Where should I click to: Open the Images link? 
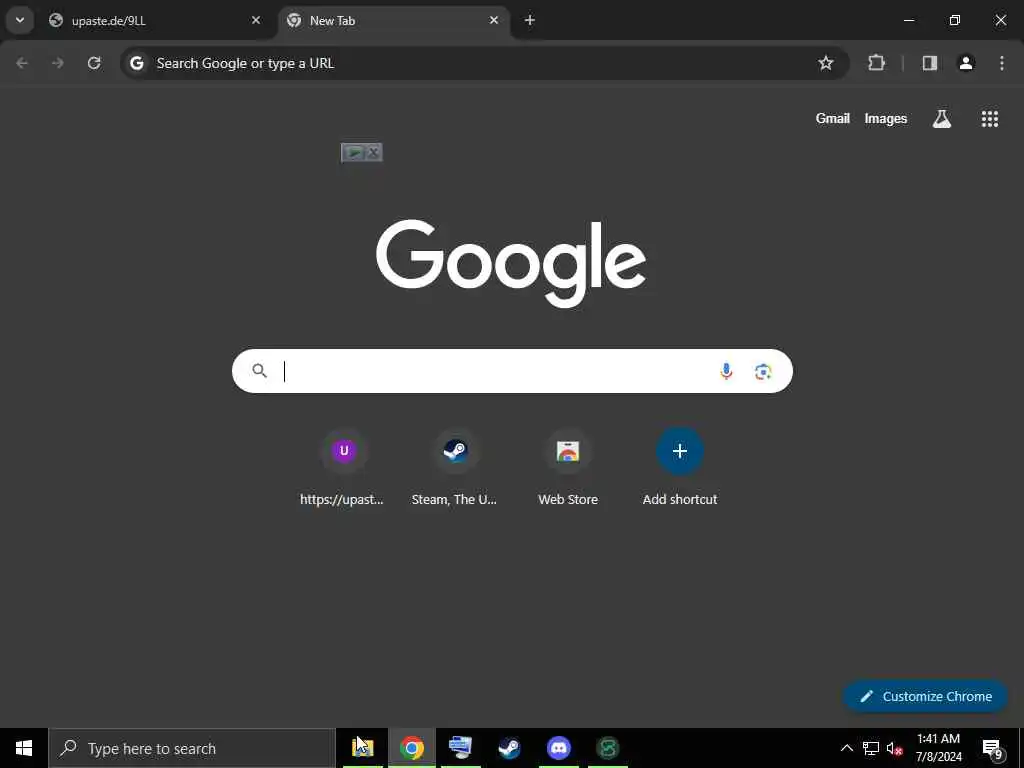tap(886, 118)
